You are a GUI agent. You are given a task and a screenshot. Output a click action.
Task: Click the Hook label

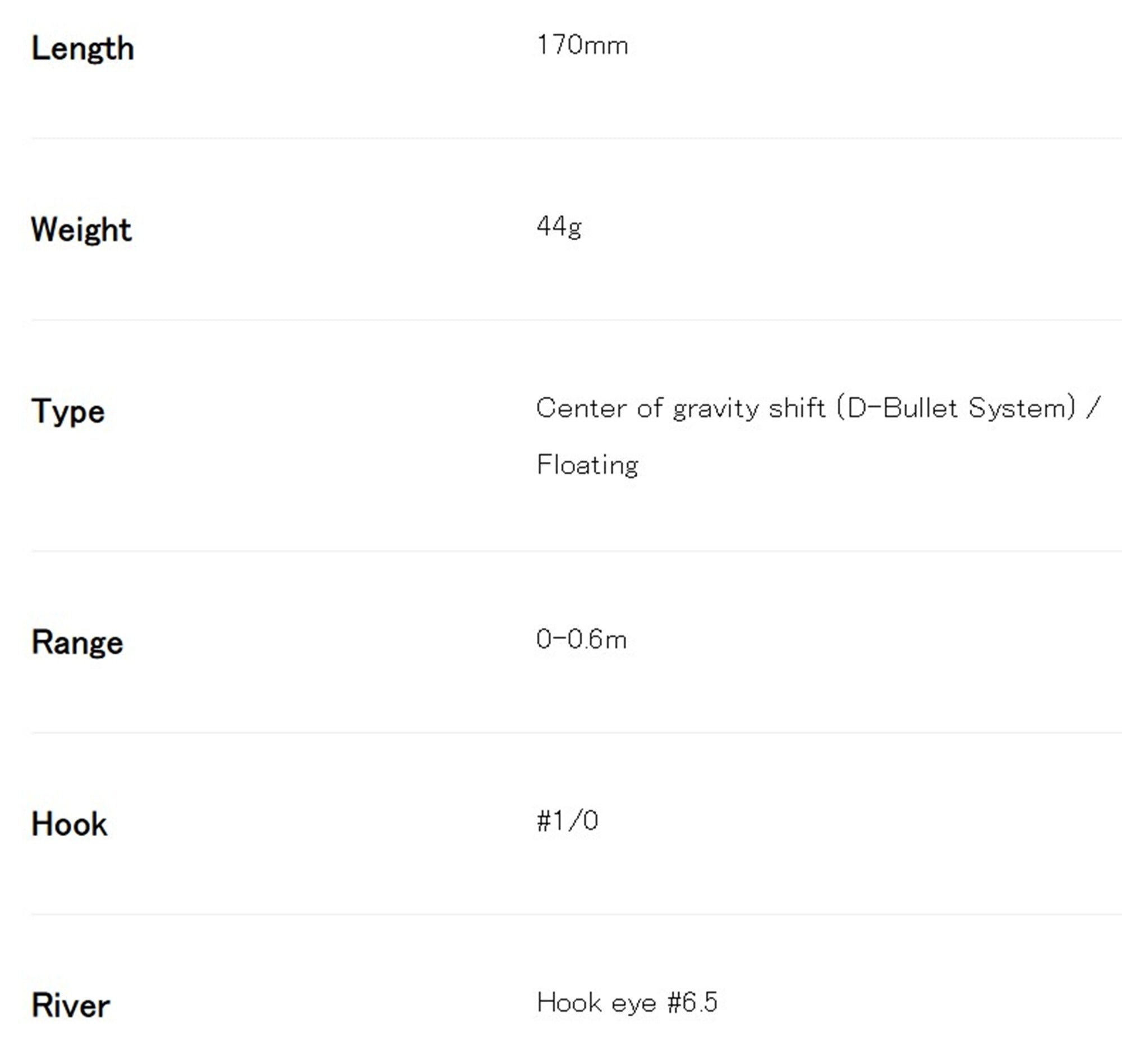point(69,825)
